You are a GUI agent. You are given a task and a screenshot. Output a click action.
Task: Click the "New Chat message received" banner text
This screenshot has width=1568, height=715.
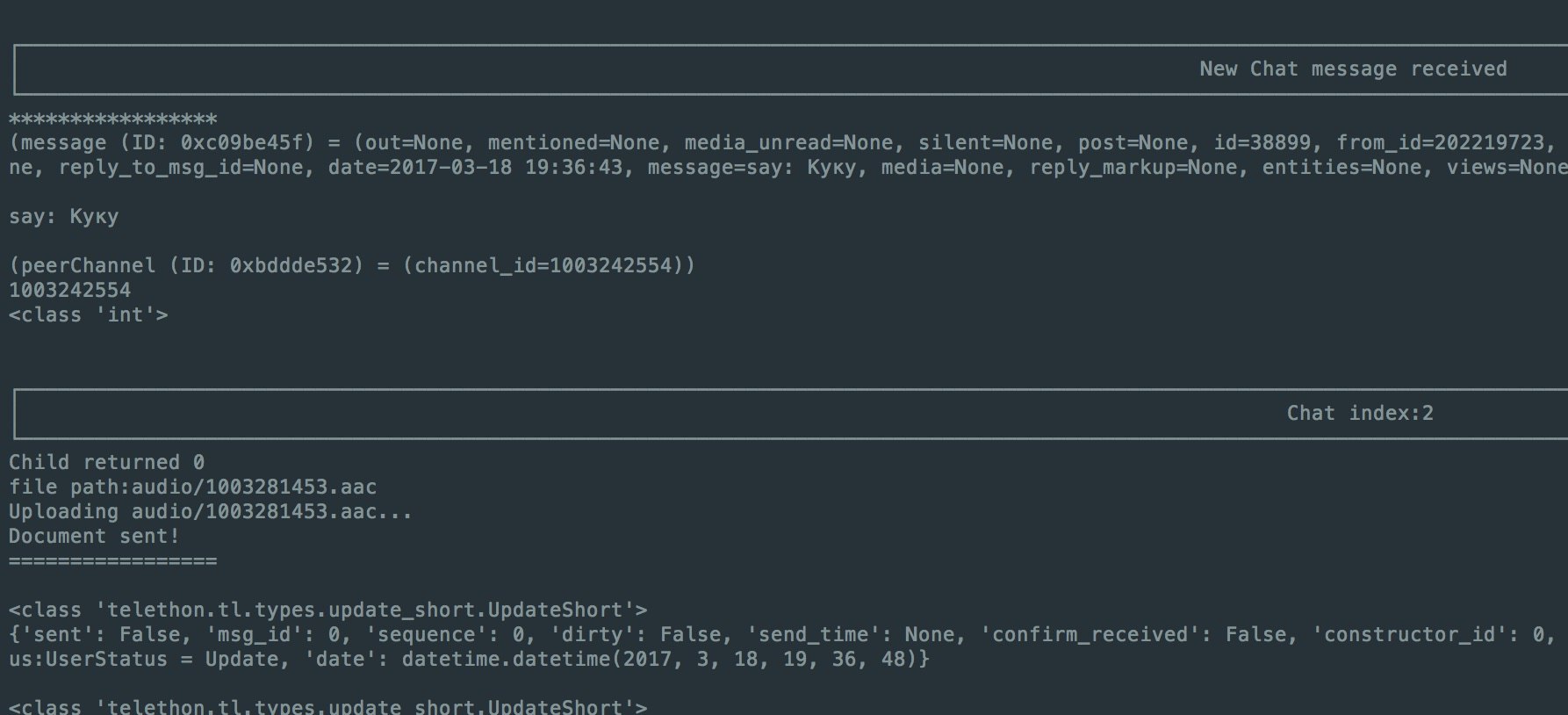(1352, 69)
